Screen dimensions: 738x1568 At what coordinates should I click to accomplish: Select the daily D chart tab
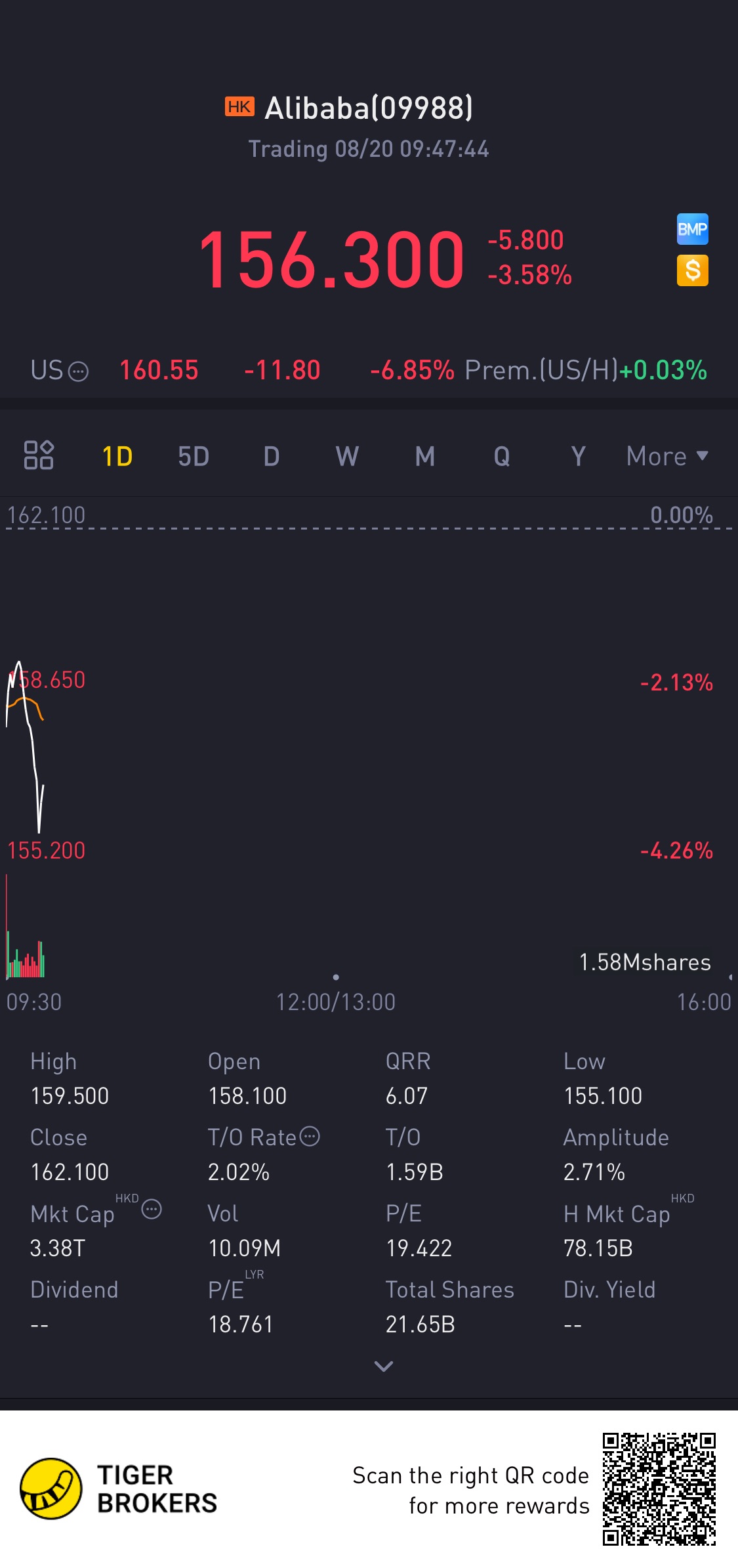point(271,456)
